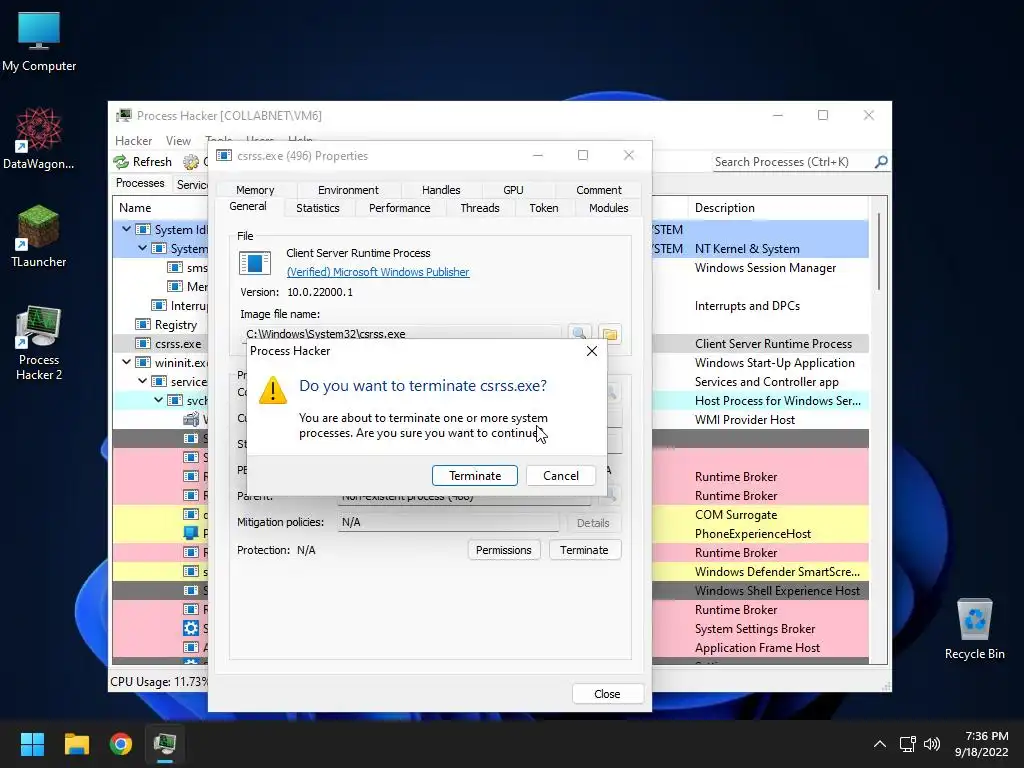This screenshot has width=1024, height=768.
Task: Click the warning icon in the dialog
Action: 273,391
